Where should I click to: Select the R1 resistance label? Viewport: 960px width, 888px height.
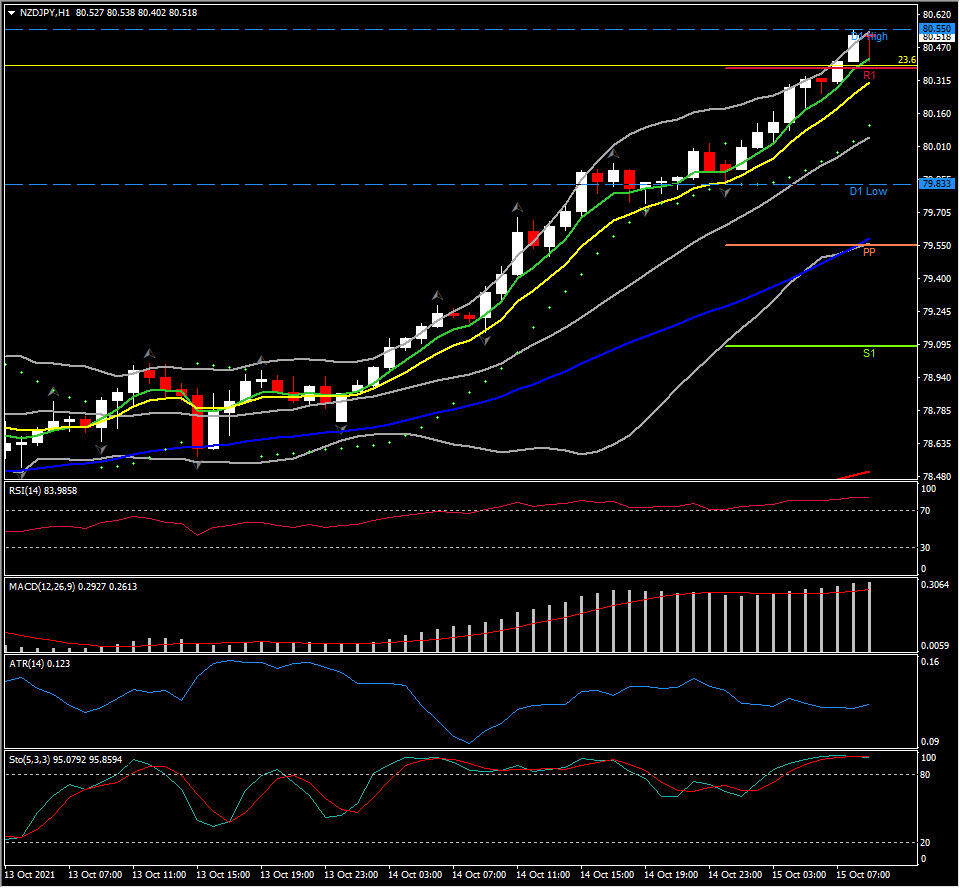point(869,75)
